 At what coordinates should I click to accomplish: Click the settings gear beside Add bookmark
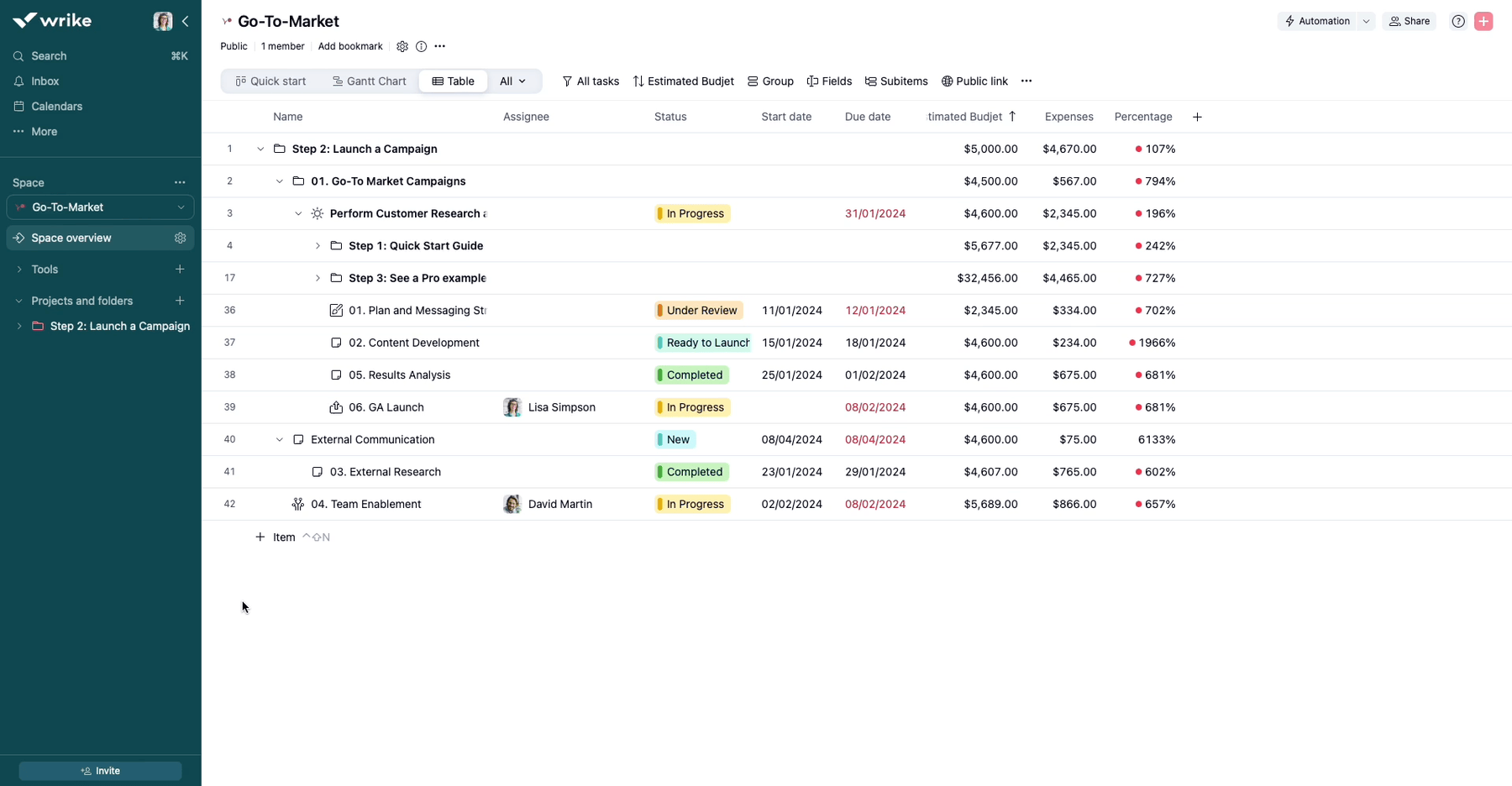coord(402,47)
